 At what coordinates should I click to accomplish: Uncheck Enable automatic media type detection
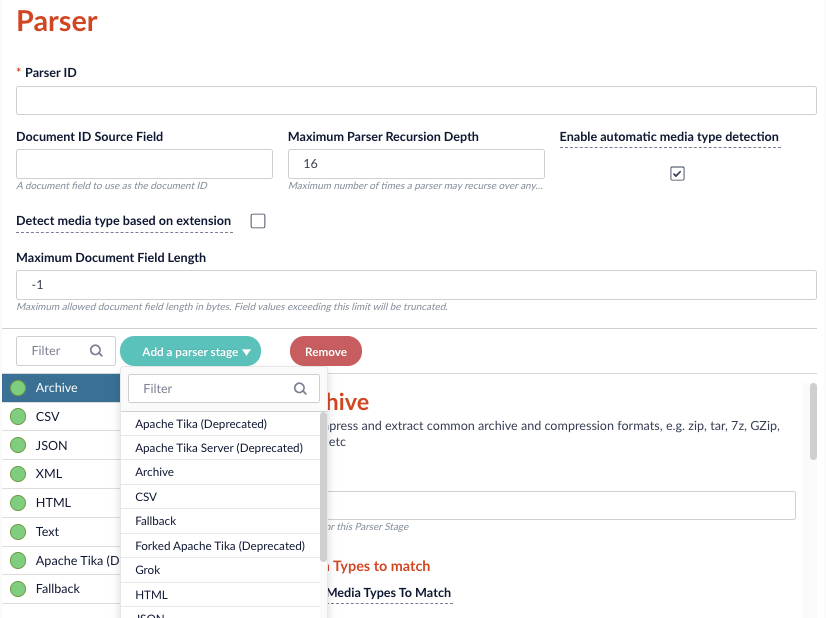click(x=677, y=173)
